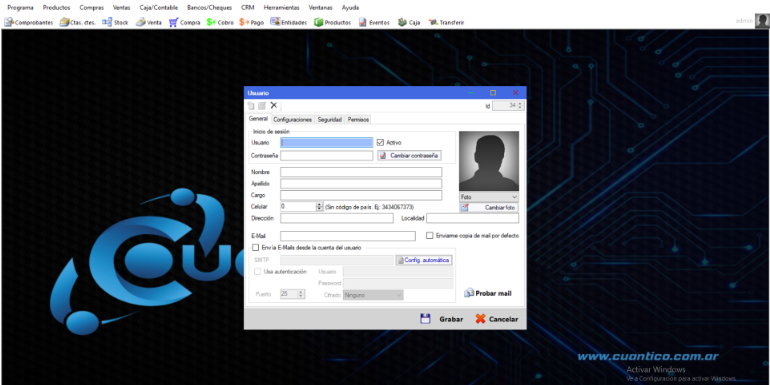
Task: Open the Cifrado Ninguno dropdown
Action: coord(373,295)
